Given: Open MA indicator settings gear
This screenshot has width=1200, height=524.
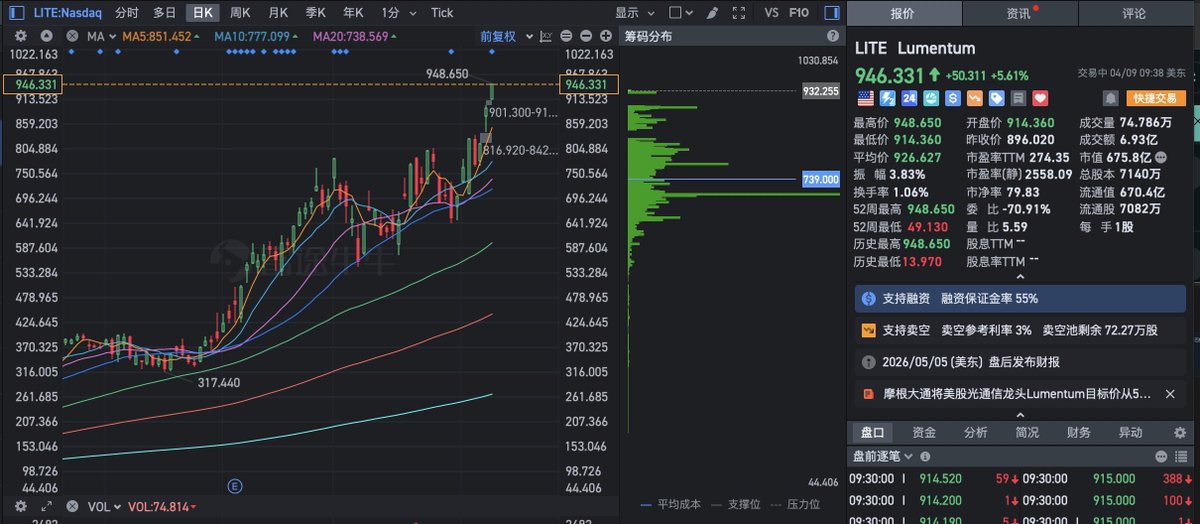Looking at the screenshot, I should [x=20, y=36].
